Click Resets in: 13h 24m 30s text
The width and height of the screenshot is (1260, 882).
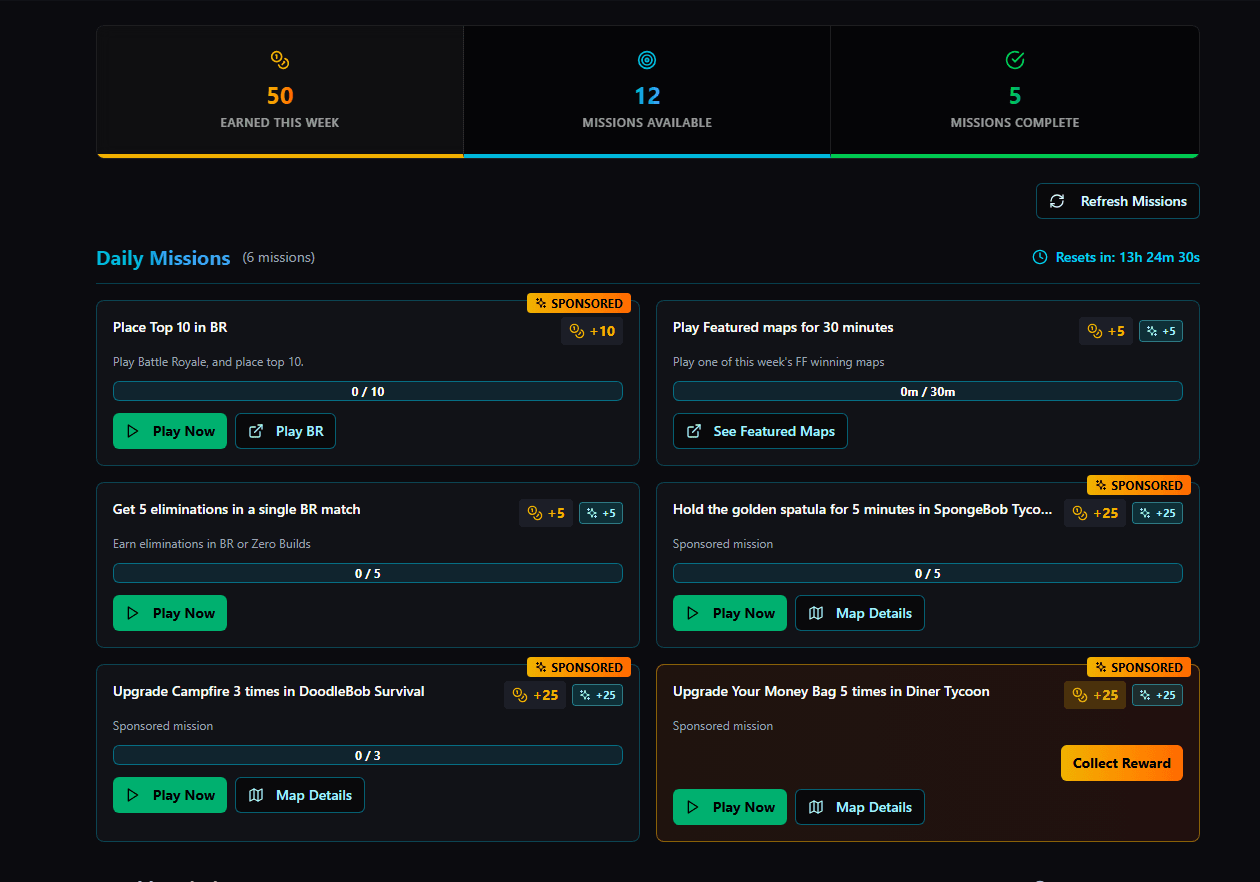(x=1128, y=258)
